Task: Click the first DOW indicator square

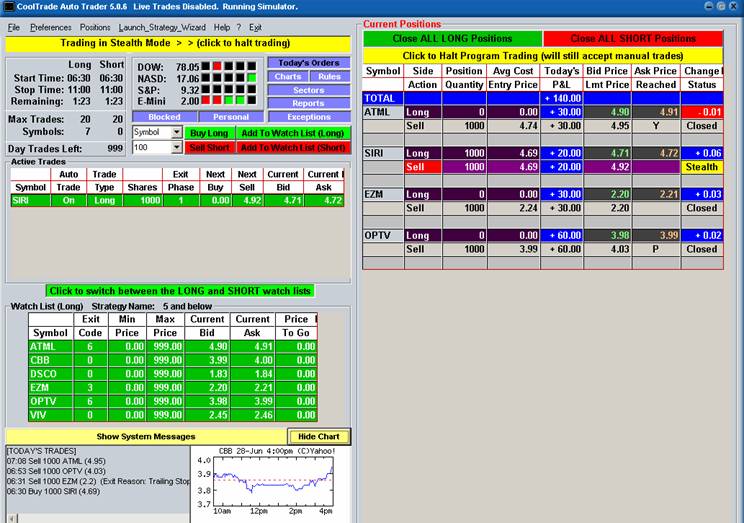Action: click(206, 66)
